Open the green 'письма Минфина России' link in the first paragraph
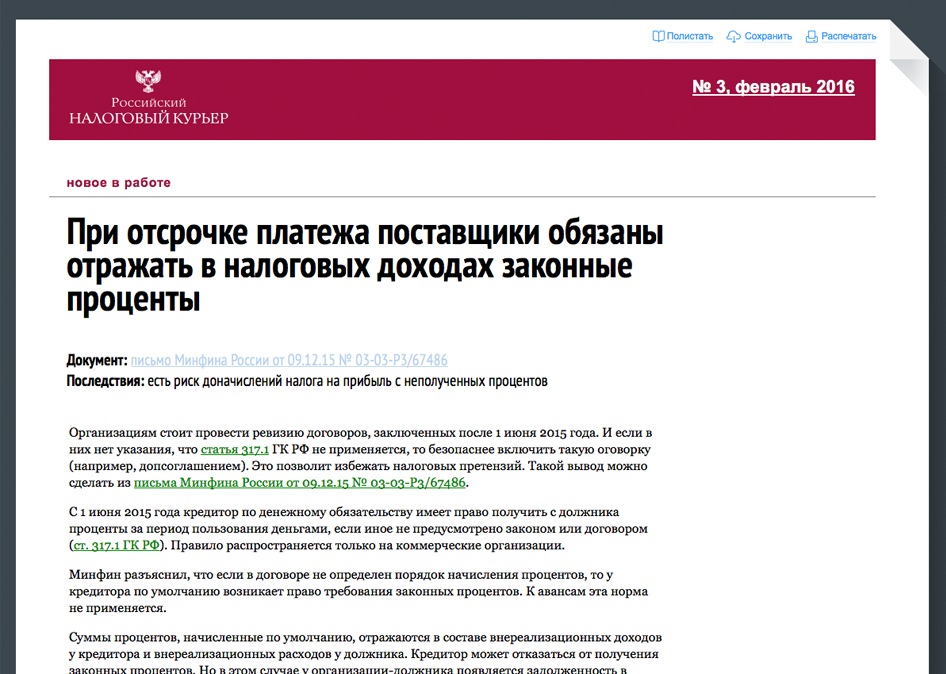Image resolution: width=946 pixels, height=674 pixels. click(x=299, y=482)
